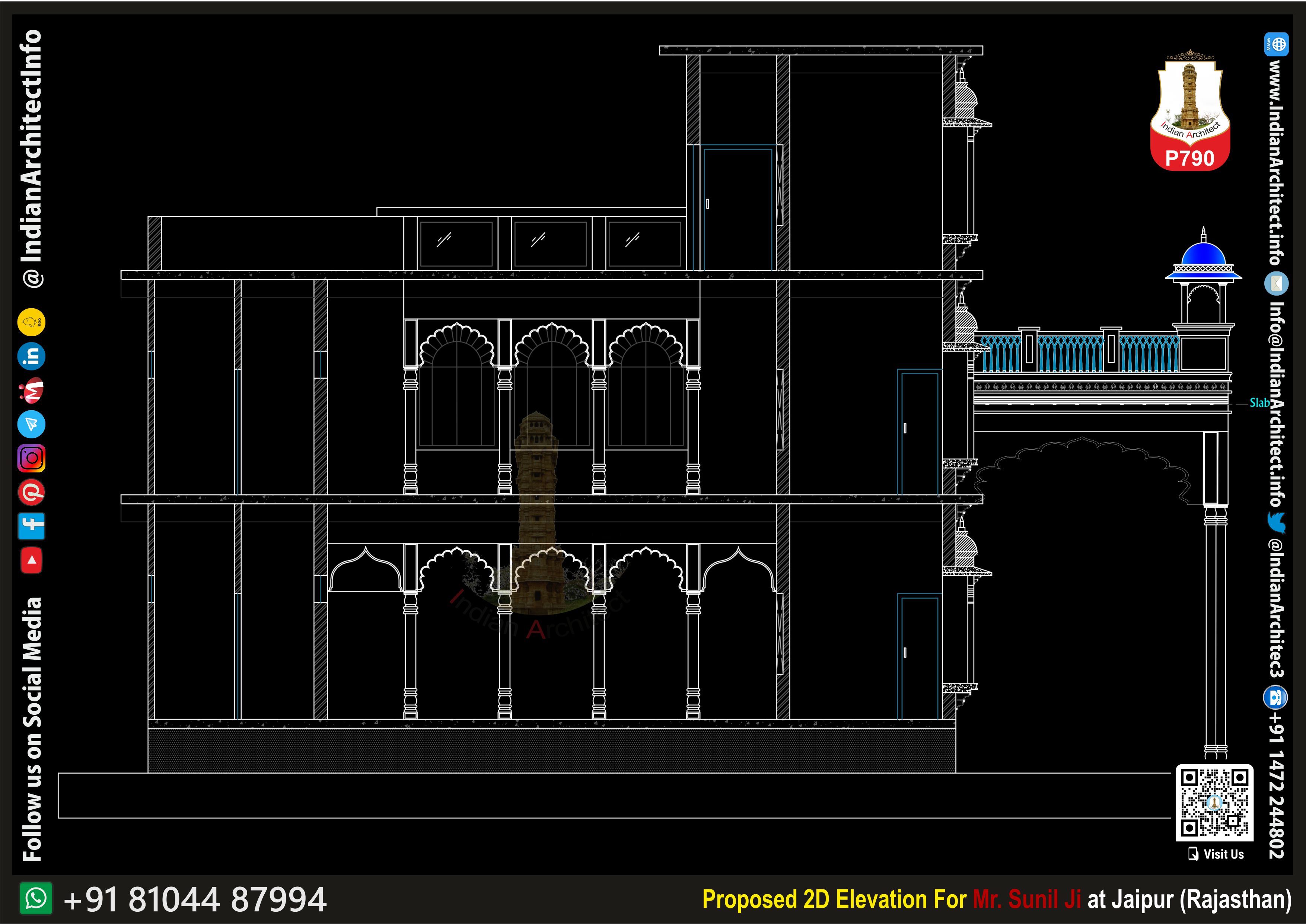Select the Telegram paper-plane icon
The height and width of the screenshot is (924, 1306).
coord(31,424)
